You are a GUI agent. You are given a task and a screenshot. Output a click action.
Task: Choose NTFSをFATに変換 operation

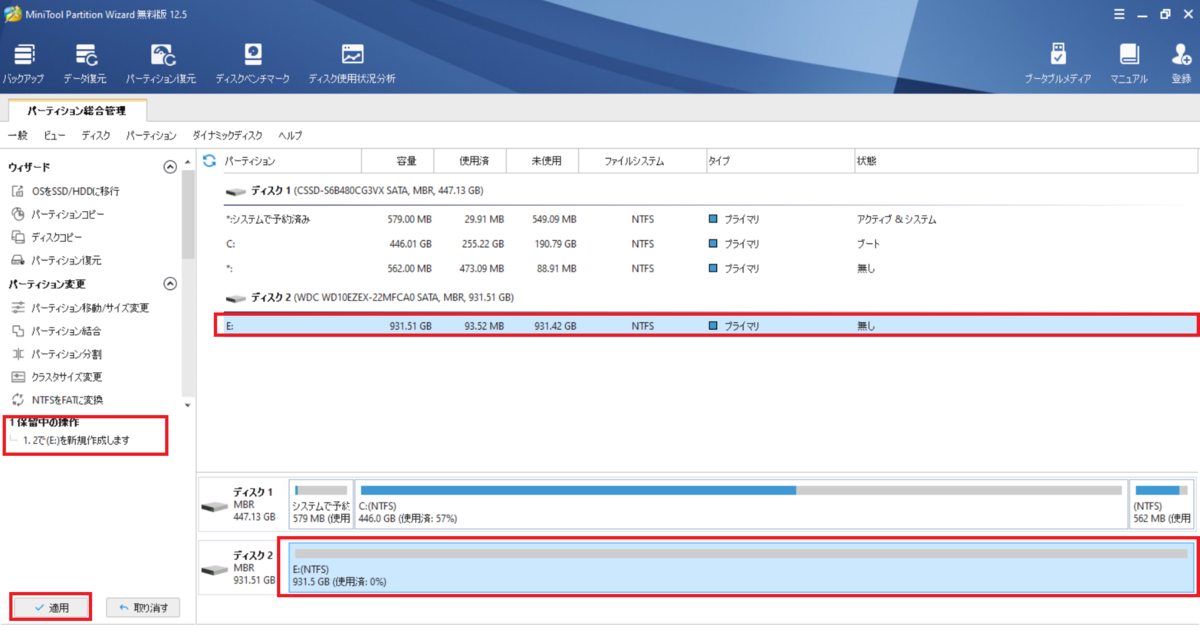[x=57, y=400]
